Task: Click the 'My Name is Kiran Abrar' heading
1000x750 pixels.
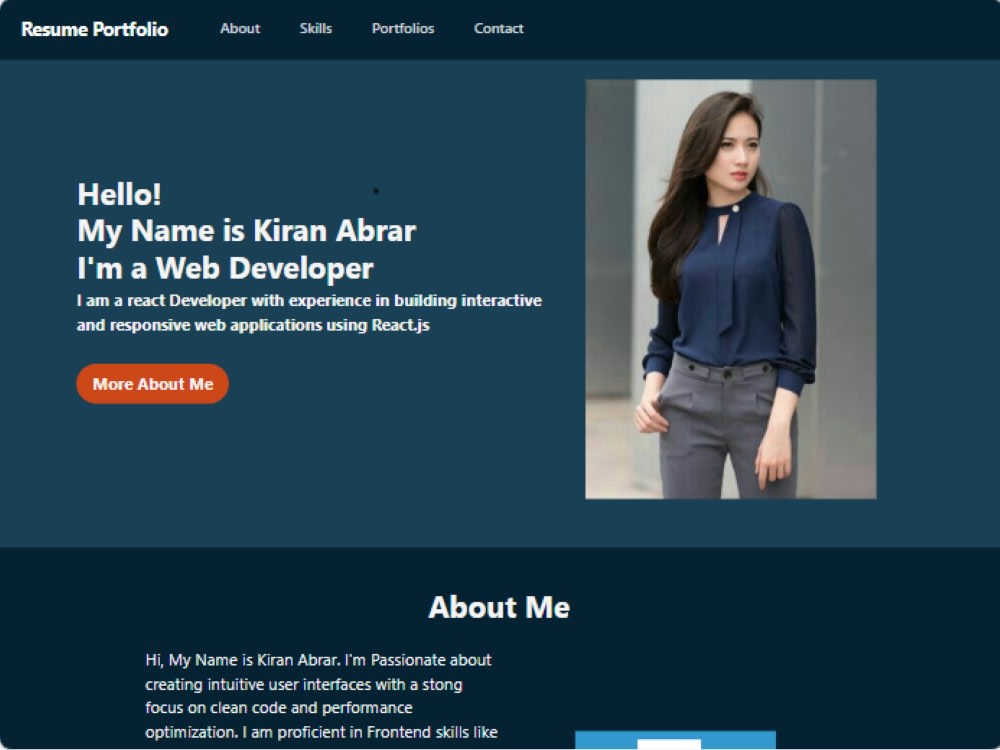Action: click(x=246, y=231)
